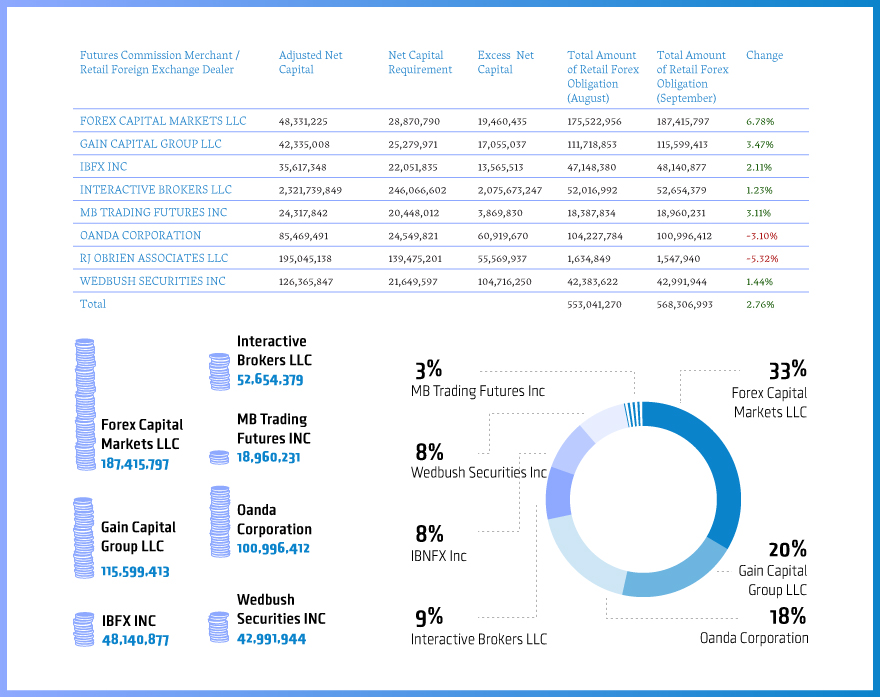Open INTERACTIVE BROKERS LLC in the table

(155, 189)
